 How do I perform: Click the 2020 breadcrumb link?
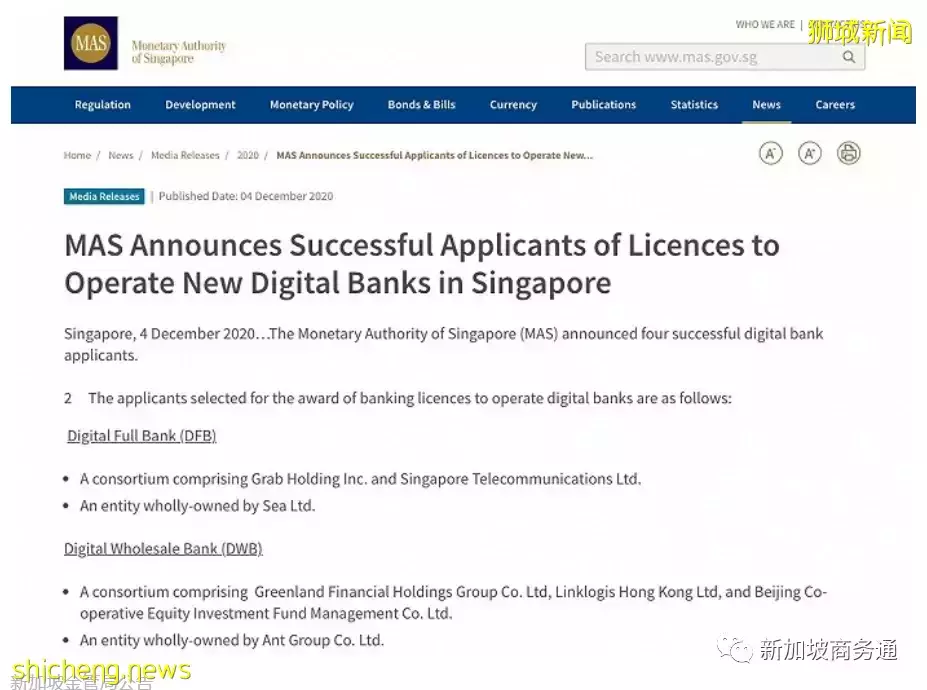pyautogui.click(x=247, y=156)
